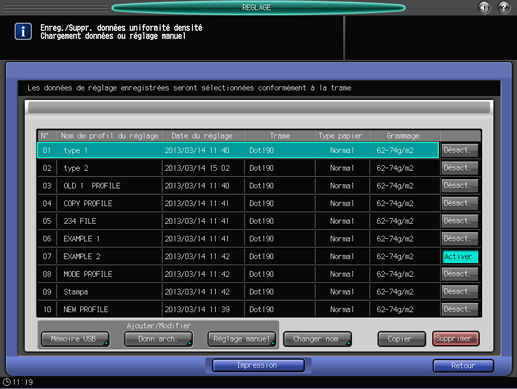517x389 pixels.
Task: Click the Trame column header
Action: coord(280,136)
